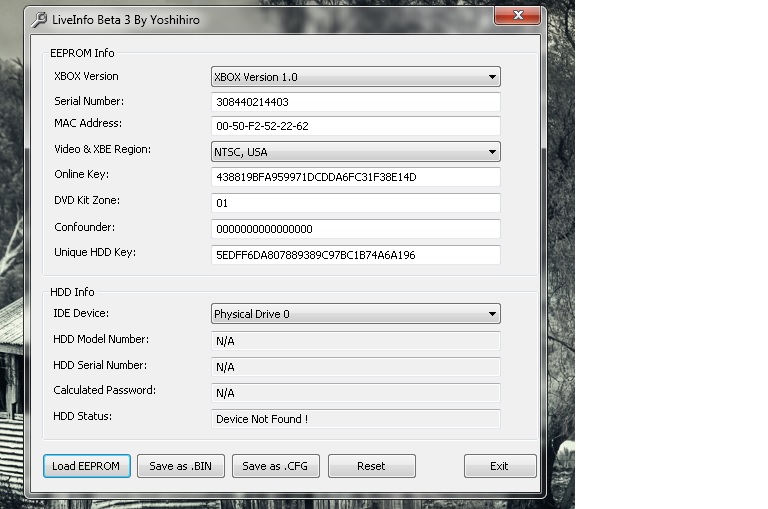The height and width of the screenshot is (509, 768).
Task: Click the 'HDD Model Number:' label
Action: (101, 339)
